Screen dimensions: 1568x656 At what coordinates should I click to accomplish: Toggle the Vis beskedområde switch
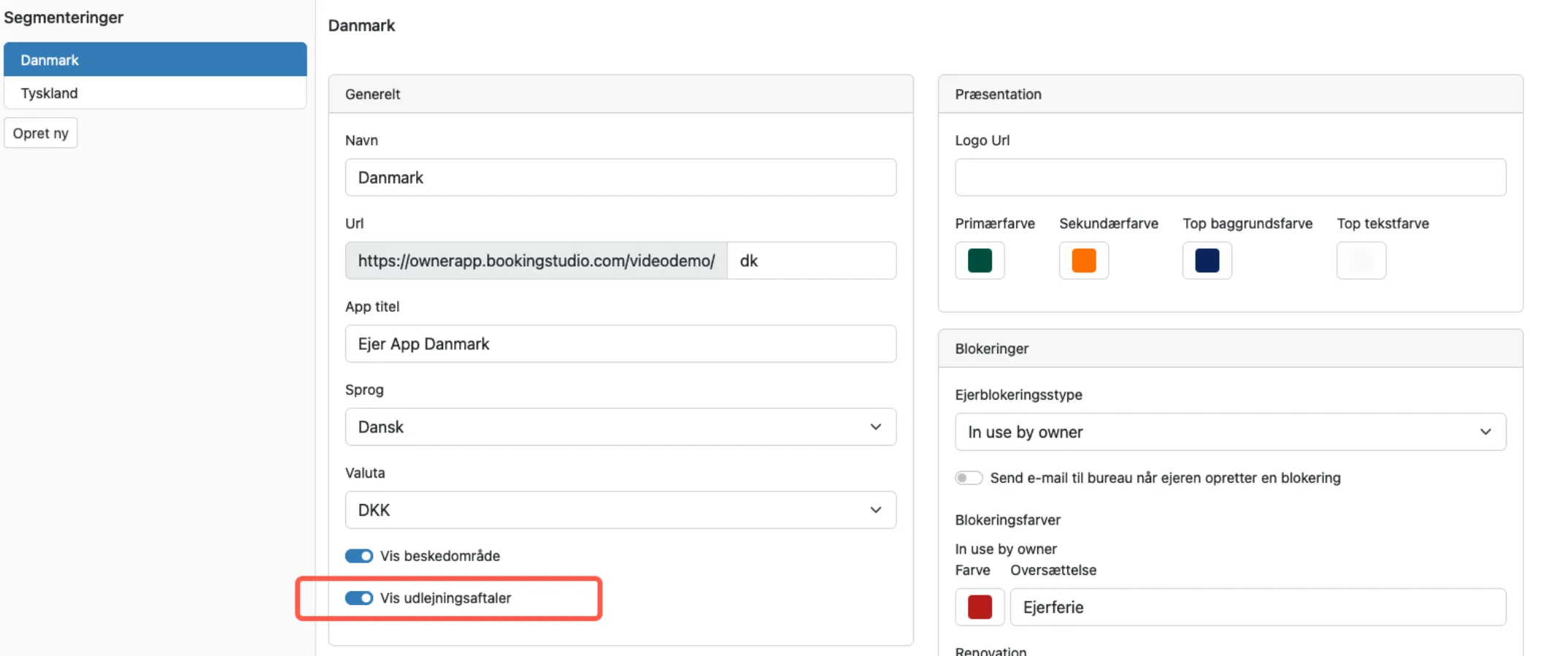click(x=359, y=556)
